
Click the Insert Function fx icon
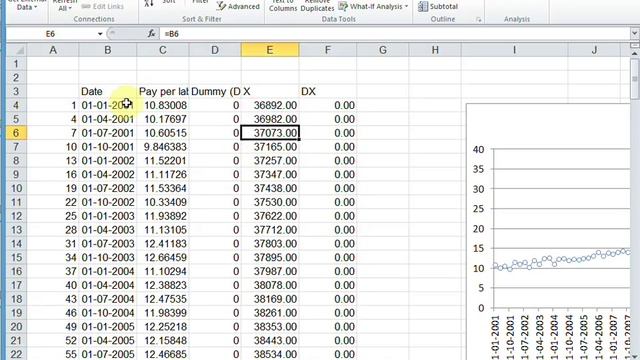pos(151,33)
